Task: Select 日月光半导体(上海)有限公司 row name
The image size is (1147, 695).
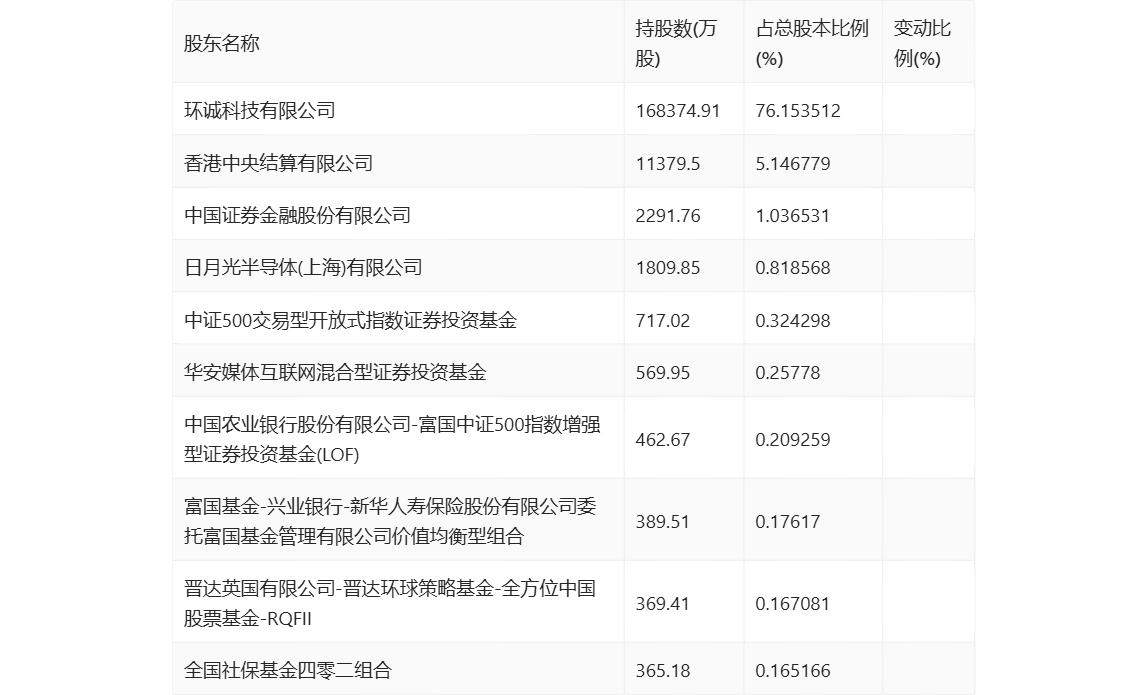Action: point(303,268)
